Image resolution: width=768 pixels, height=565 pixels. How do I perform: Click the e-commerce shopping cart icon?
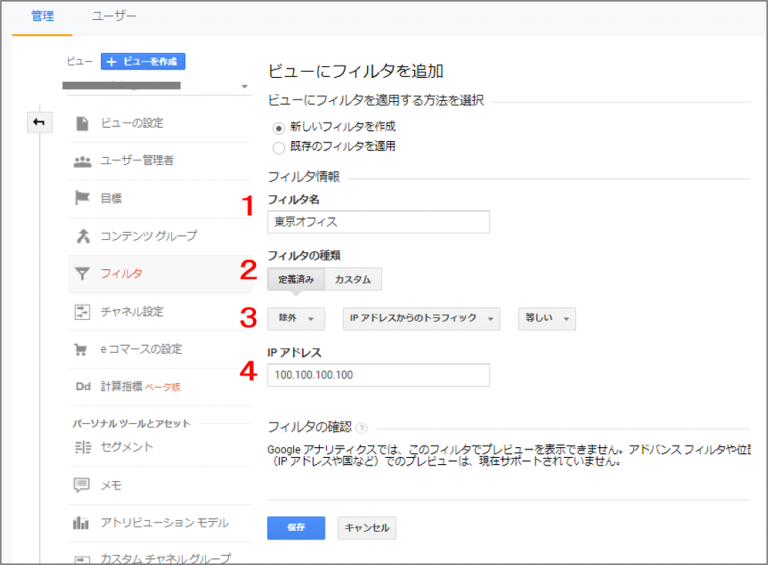[82, 349]
